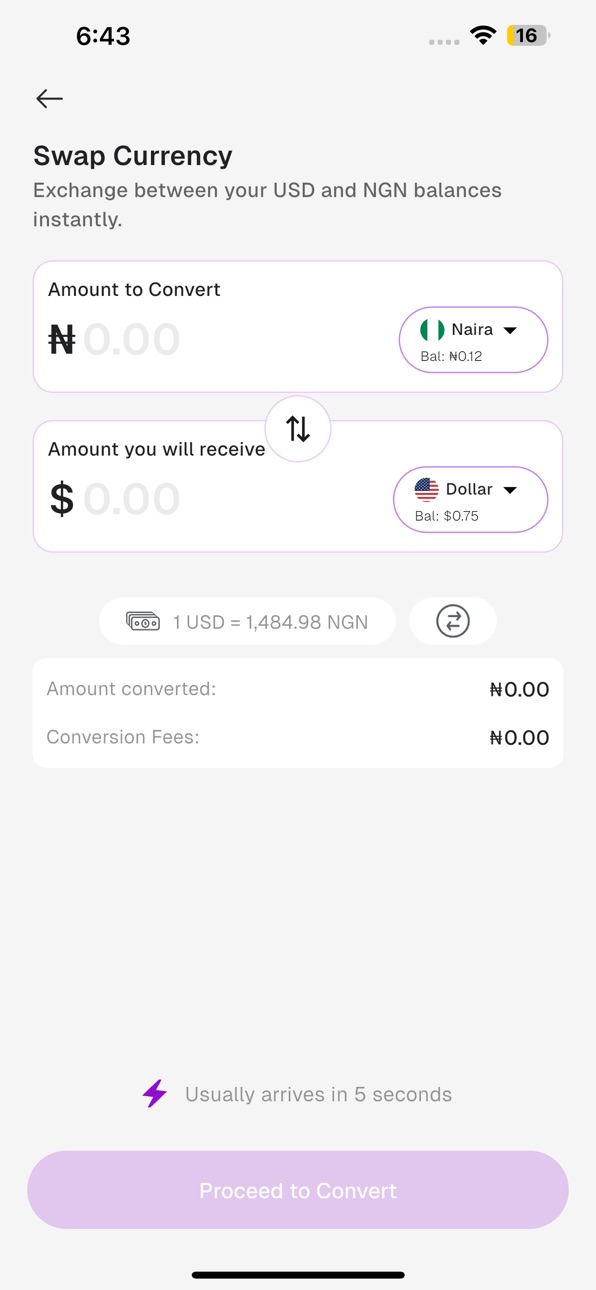Viewport: 596px width, 1290px height.
Task: Tap the battery indicator showing 16
Action: (x=529, y=36)
